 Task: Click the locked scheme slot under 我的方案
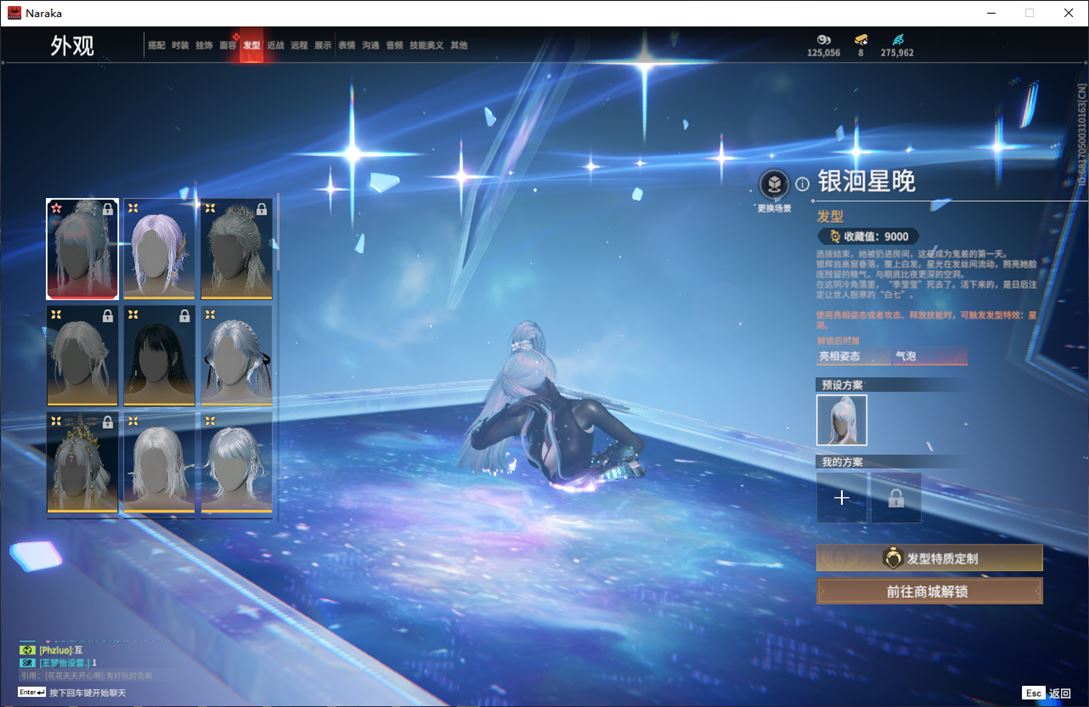[896, 497]
